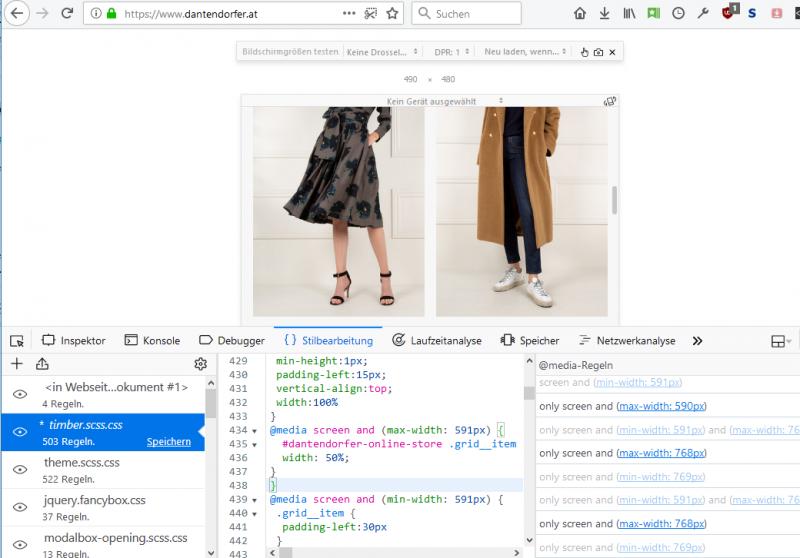Bookmark this page with the star icon
The height and width of the screenshot is (558, 800).
click(392, 14)
